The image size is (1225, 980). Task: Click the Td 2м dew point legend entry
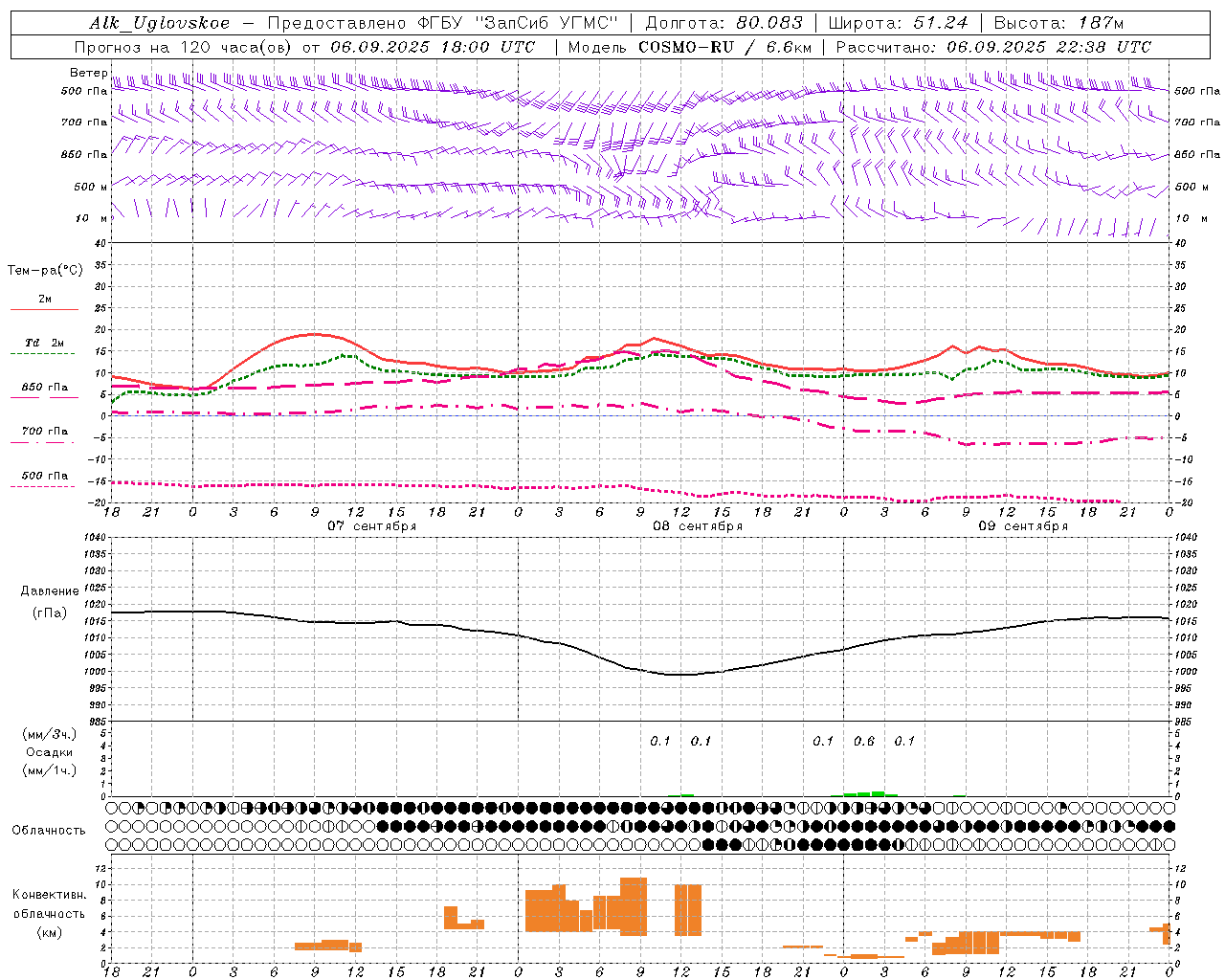tap(44, 343)
